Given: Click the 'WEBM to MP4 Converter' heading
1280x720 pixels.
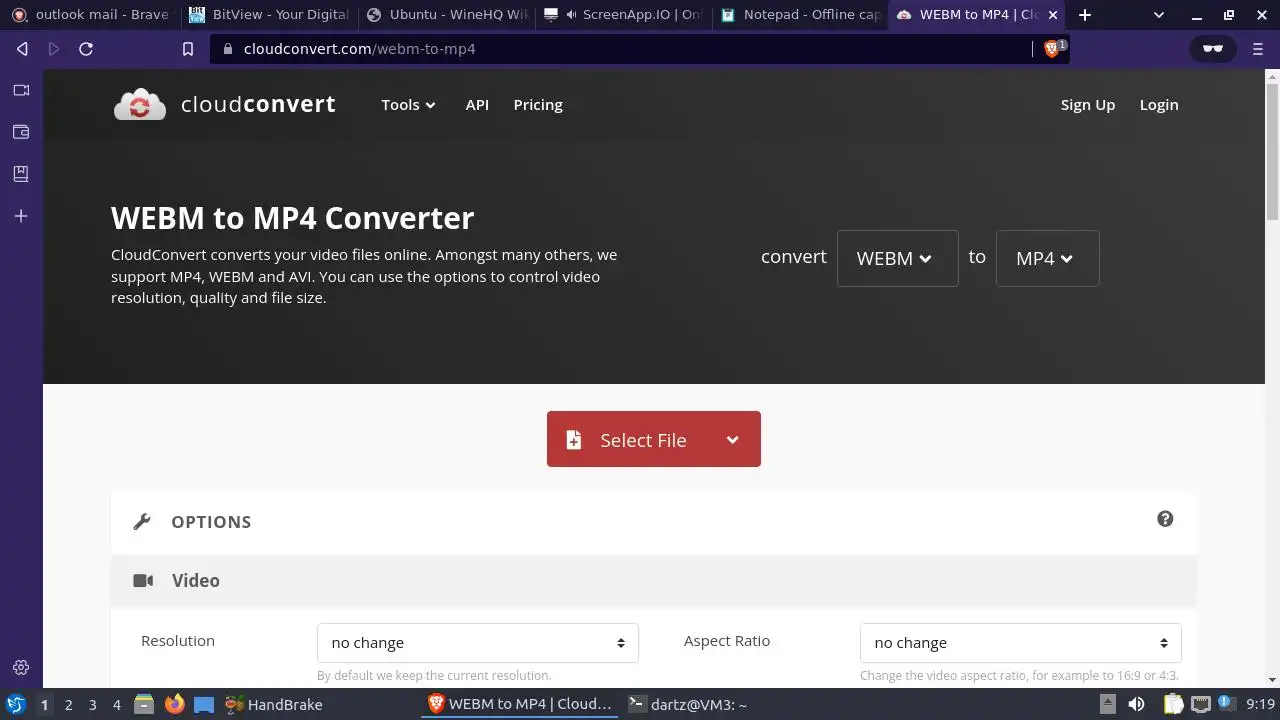Looking at the screenshot, I should pos(293,218).
